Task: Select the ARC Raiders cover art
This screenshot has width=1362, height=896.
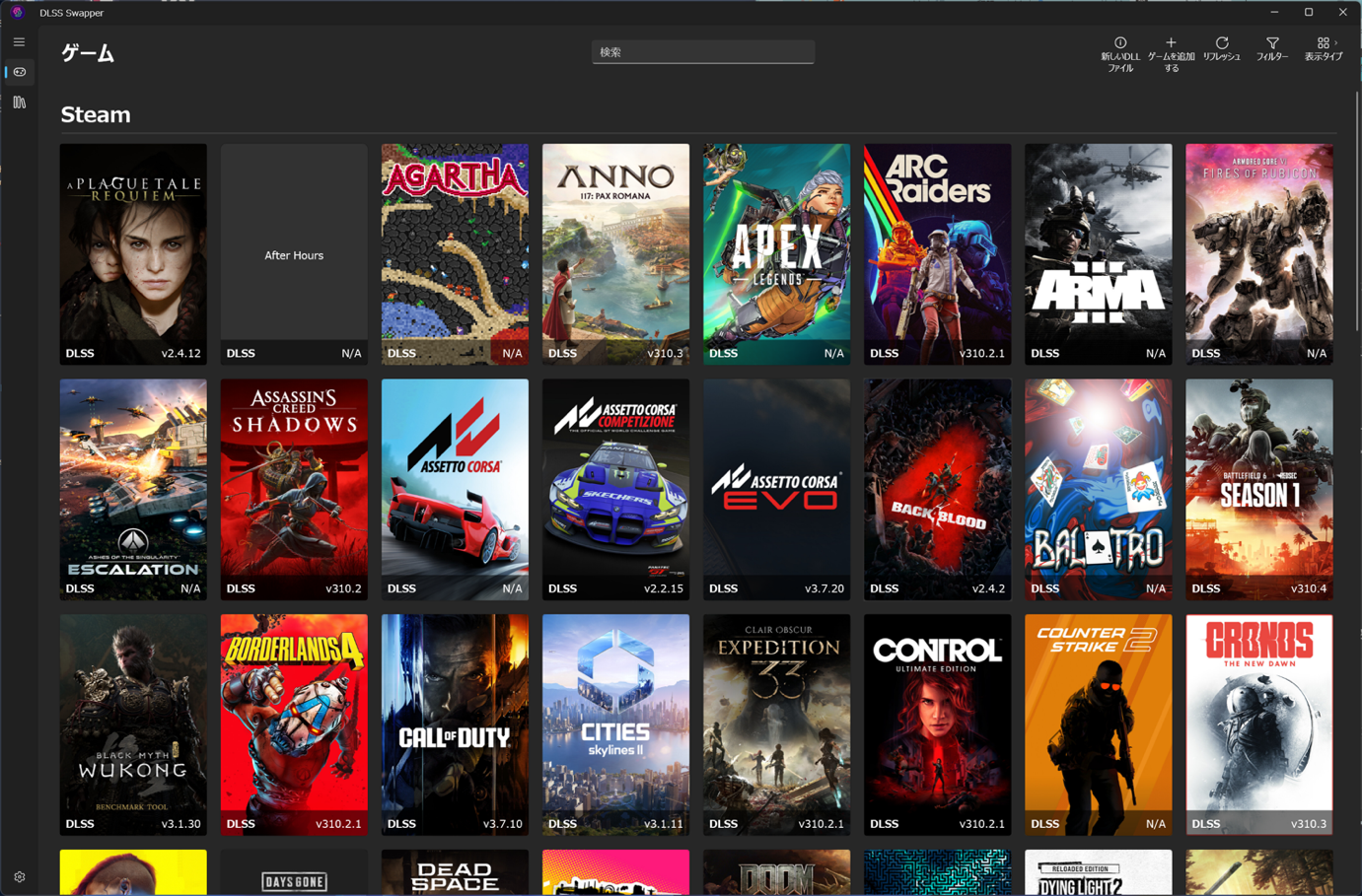Action: pyautogui.click(x=937, y=254)
